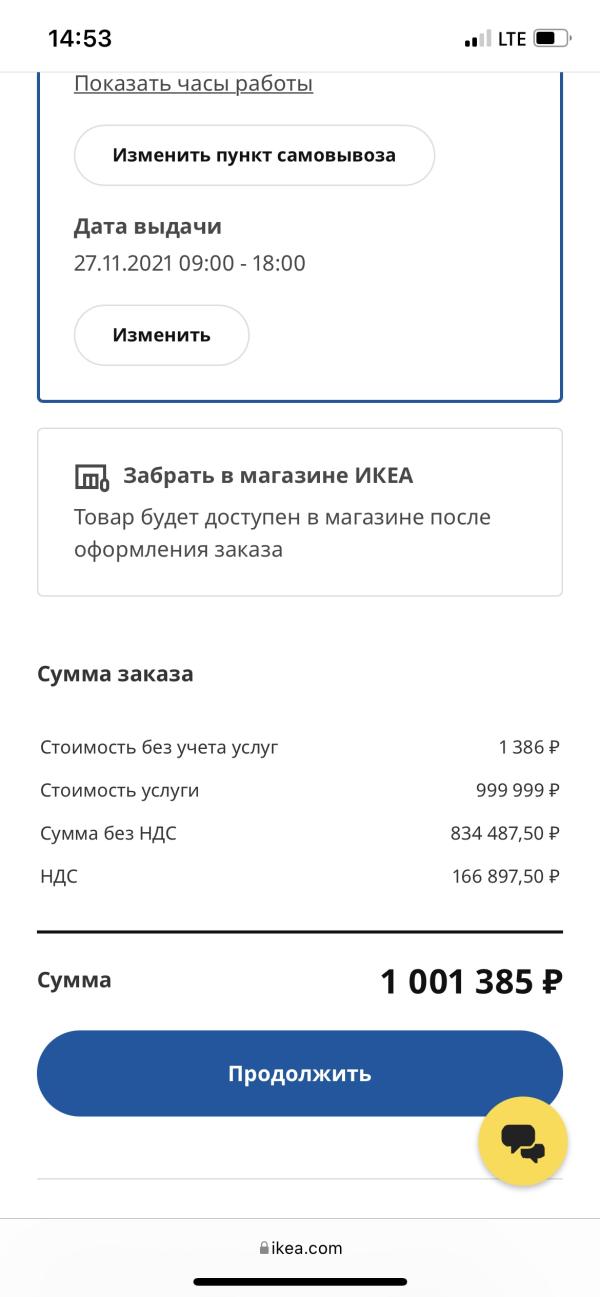
Task: Tap the 14:53 clock in status bar
Action: click(80, 39)
